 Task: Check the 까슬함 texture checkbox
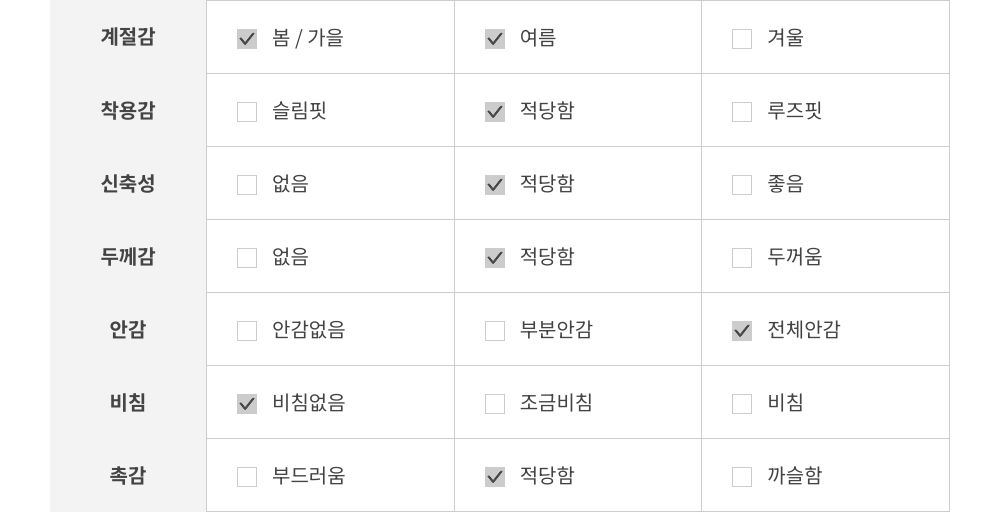coord(742,477)
